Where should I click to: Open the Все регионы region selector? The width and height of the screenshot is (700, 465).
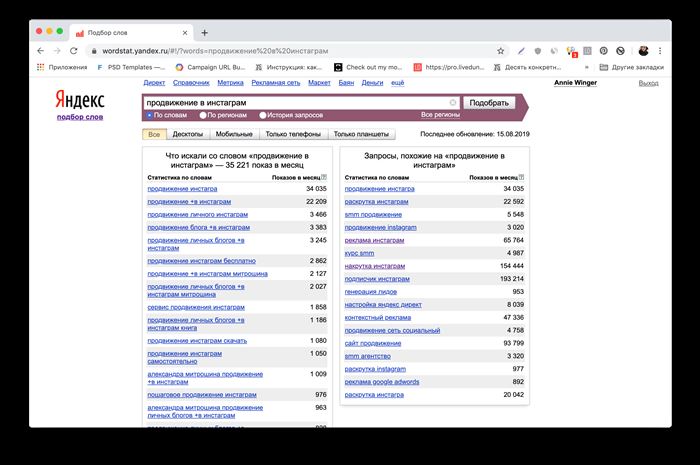440,115
